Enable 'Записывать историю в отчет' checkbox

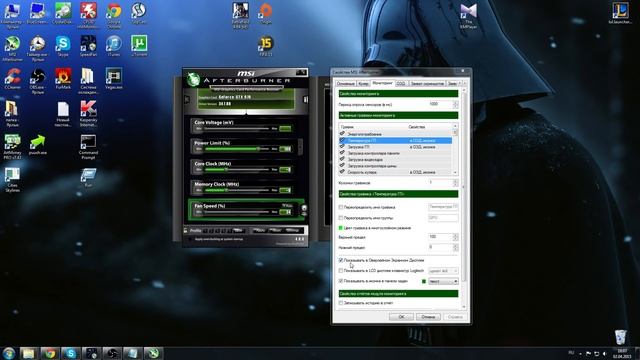[341, 303]
